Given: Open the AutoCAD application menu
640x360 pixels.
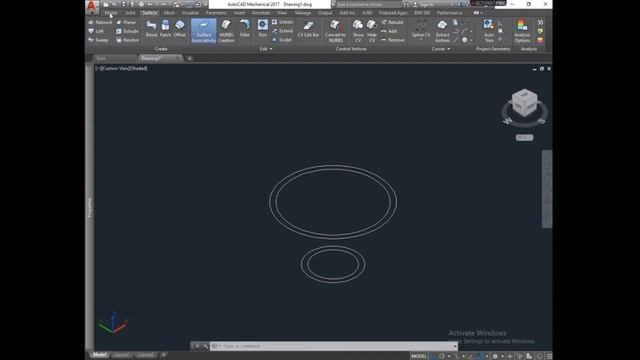Looking at the screenshot, I should (x=92, y=7).
